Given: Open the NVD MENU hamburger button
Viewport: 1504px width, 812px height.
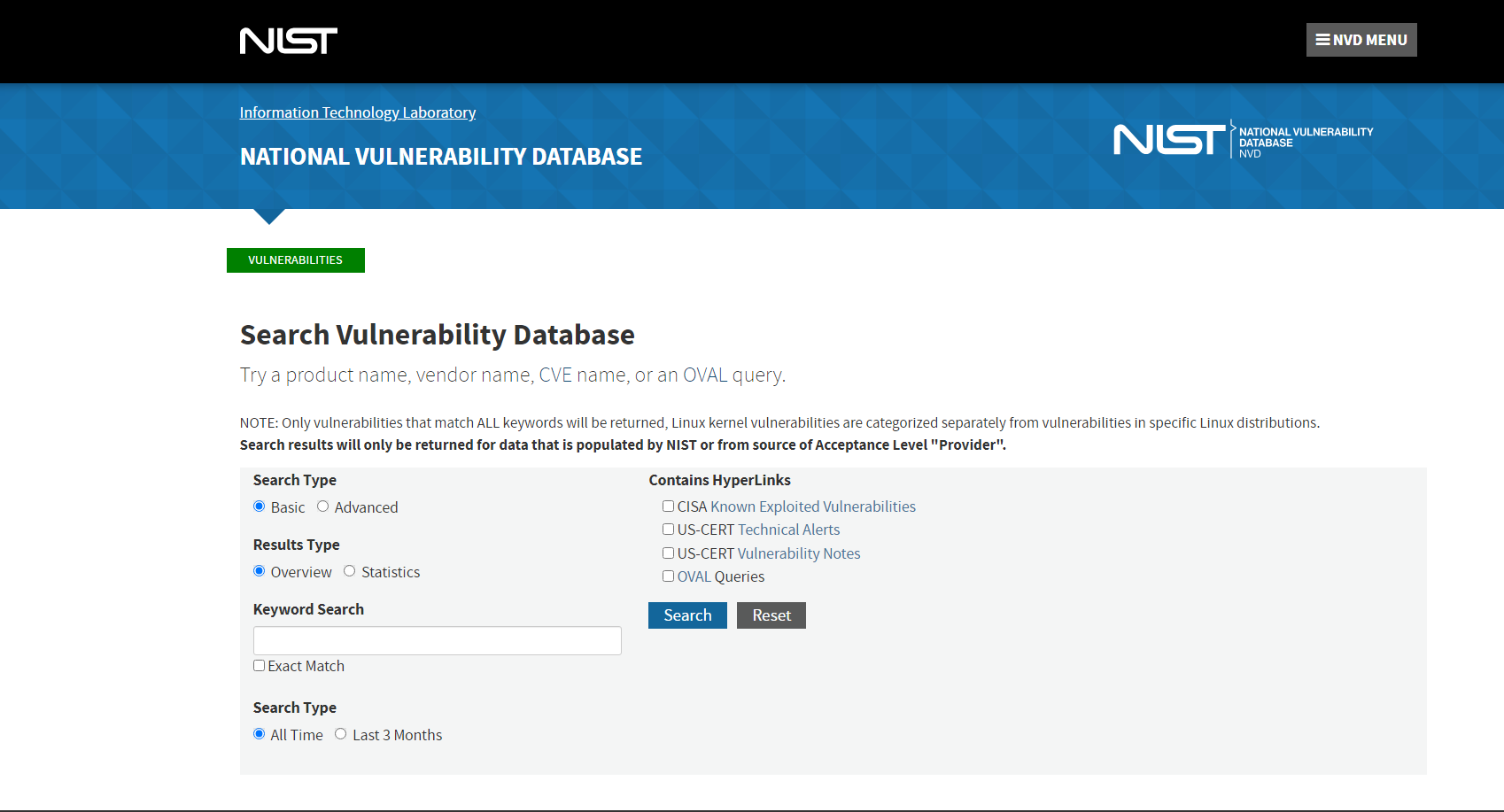Looking at the screenshot, I should [1361, 40].
